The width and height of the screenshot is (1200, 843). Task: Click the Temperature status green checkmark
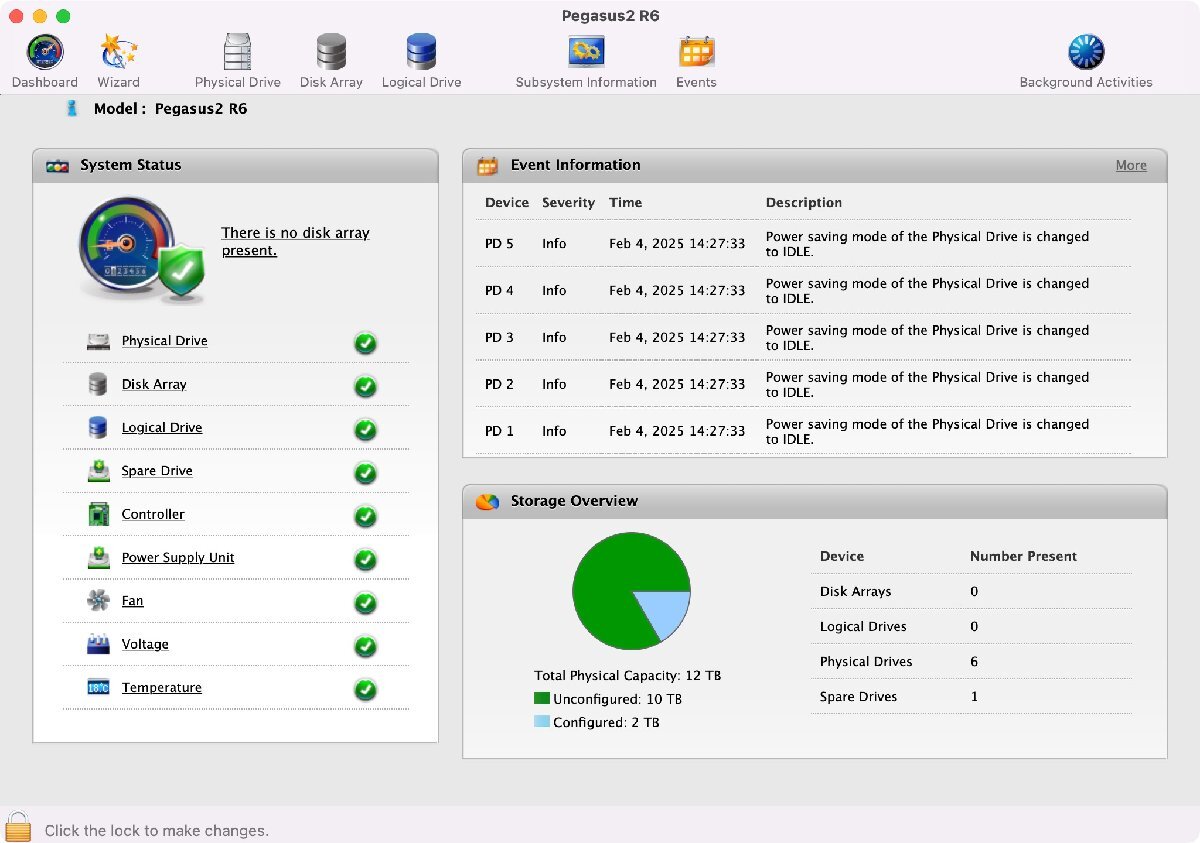pos(366,689)
